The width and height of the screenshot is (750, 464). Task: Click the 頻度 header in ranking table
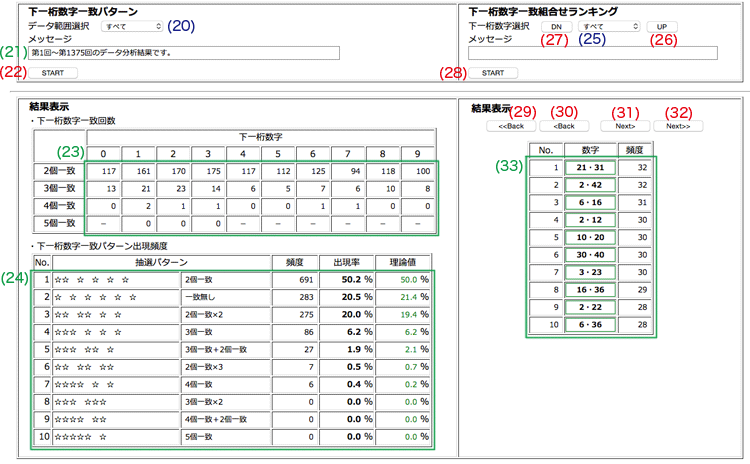coord(635,150)
